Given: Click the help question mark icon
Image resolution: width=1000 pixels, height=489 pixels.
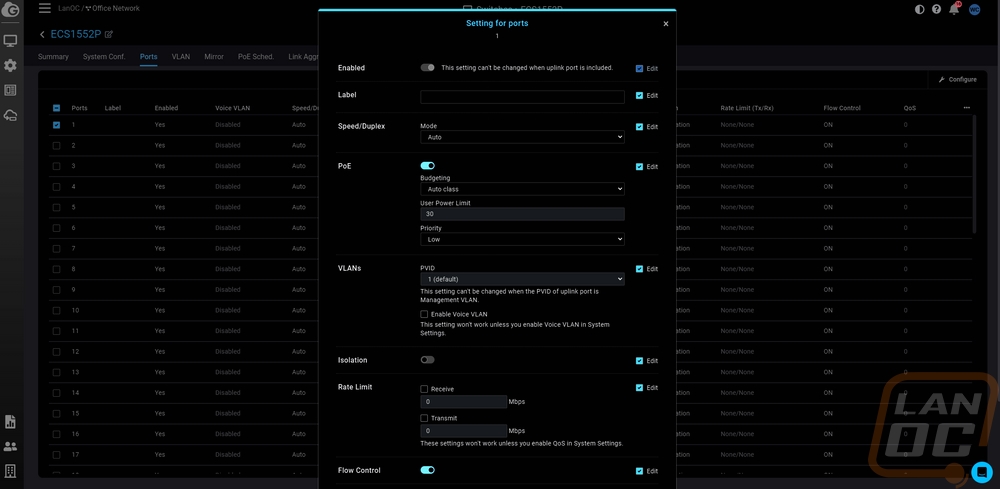Looking at the screenshot, I should [x=937, y=9].
